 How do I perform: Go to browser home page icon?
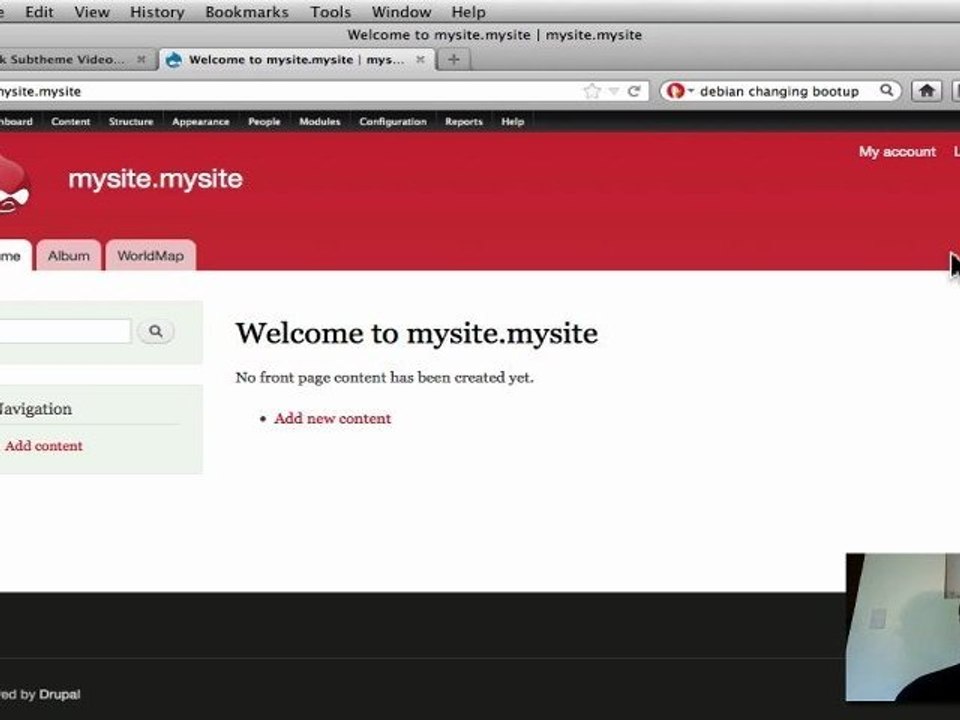[x=926, y=91]
